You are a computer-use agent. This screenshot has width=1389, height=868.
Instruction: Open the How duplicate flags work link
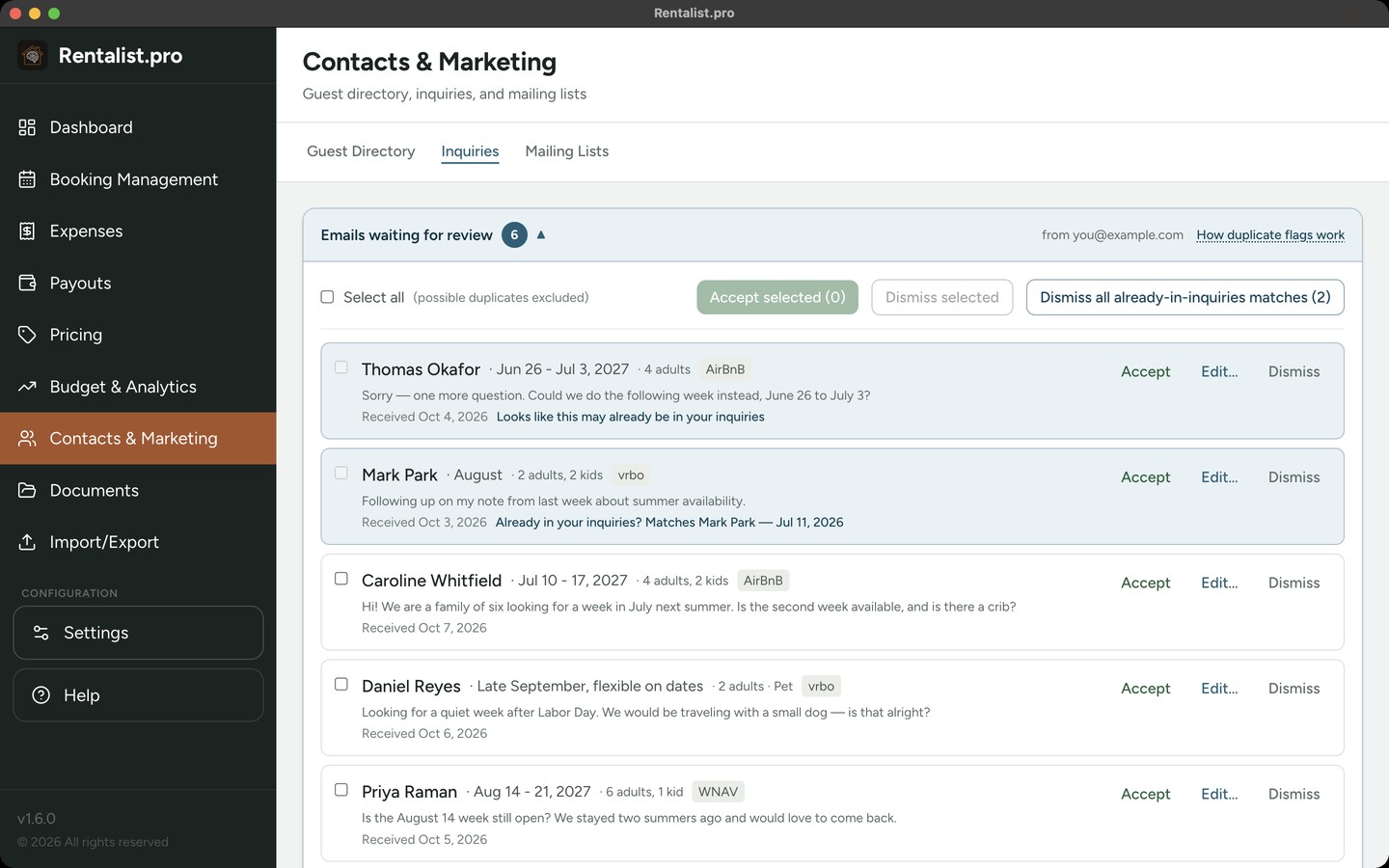(x=1270, y=235)
